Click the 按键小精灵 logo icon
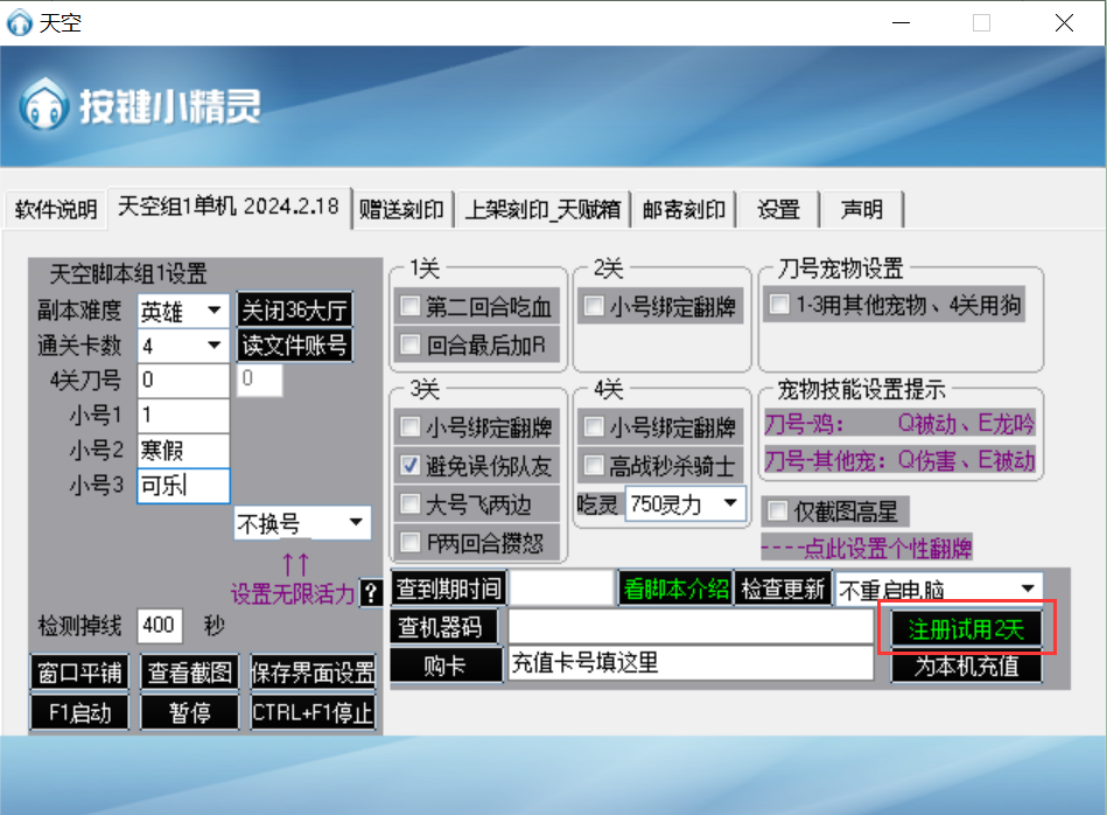Screen dimensions: 1108x815 coord(42,104)
